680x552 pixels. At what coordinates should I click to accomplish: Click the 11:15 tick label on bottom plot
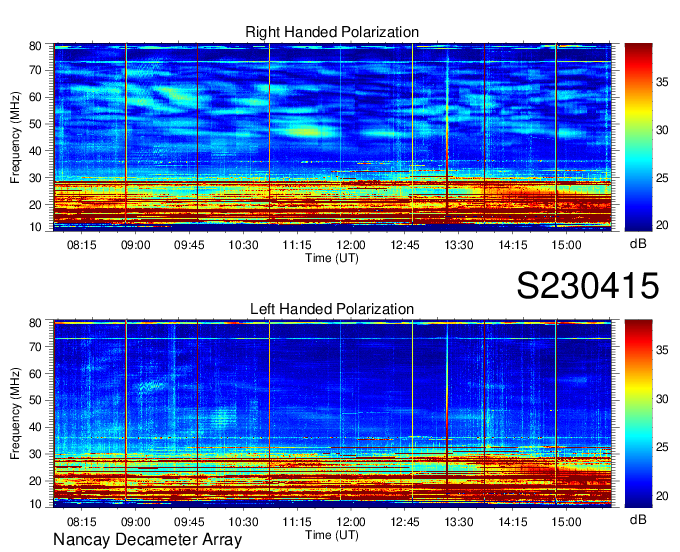[x=297, y=522]
